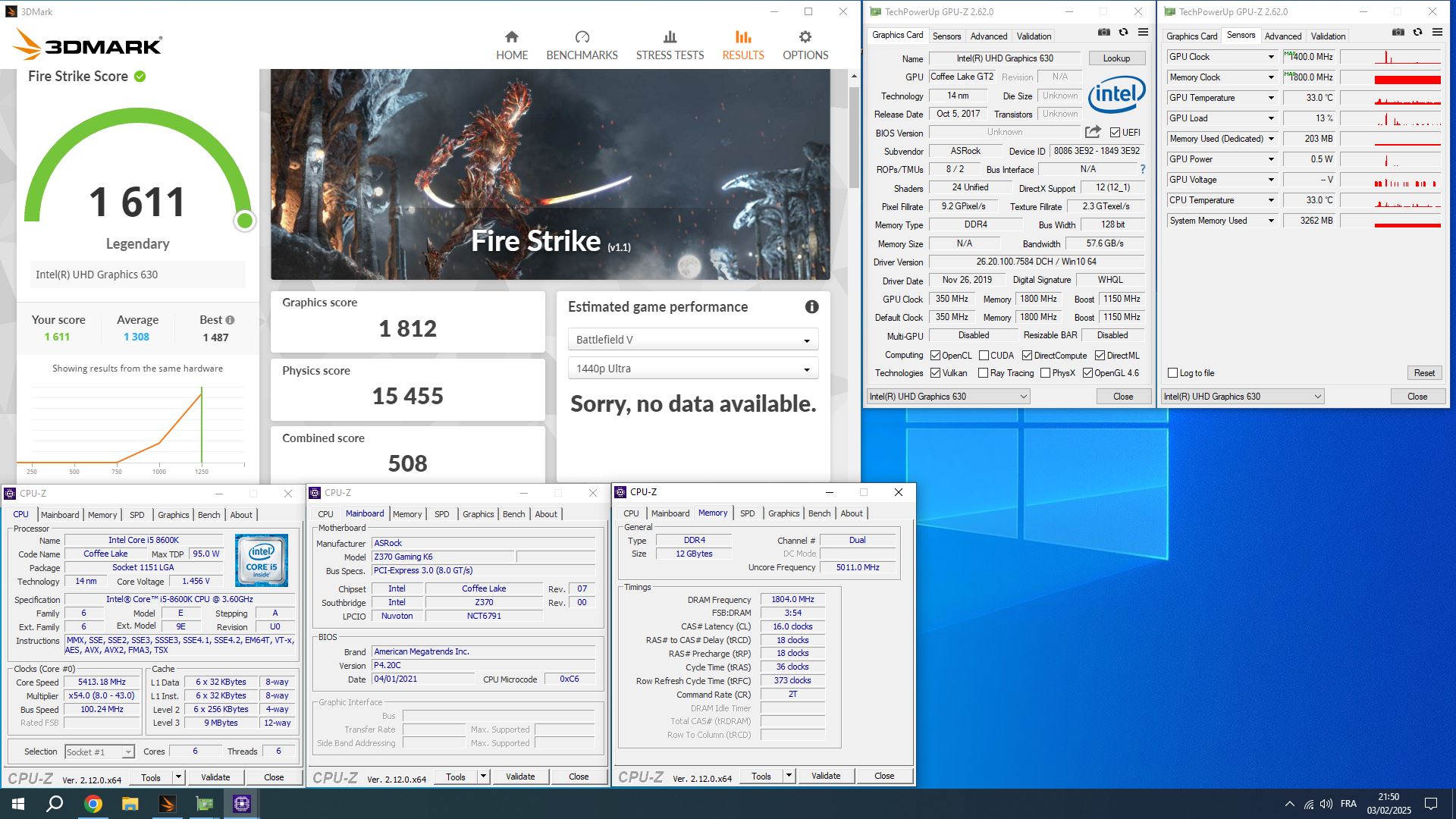The width and height of the screenshot is (1456, 819).
Task: Open hamburger menu in GPU-Z Sensors window
Action: (1437, 33)
